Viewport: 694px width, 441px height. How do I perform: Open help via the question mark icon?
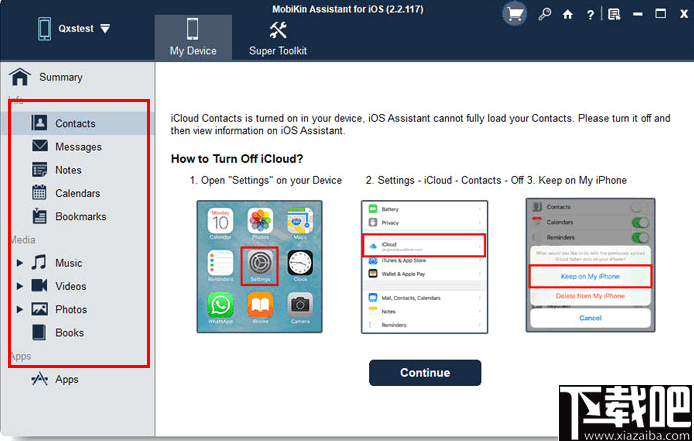pos(590,15)
